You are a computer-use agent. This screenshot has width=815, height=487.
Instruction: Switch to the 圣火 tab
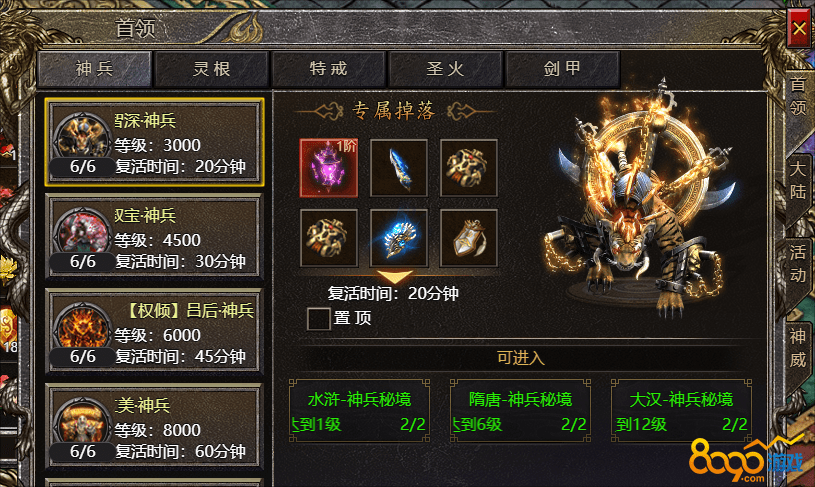coord(445,69)
